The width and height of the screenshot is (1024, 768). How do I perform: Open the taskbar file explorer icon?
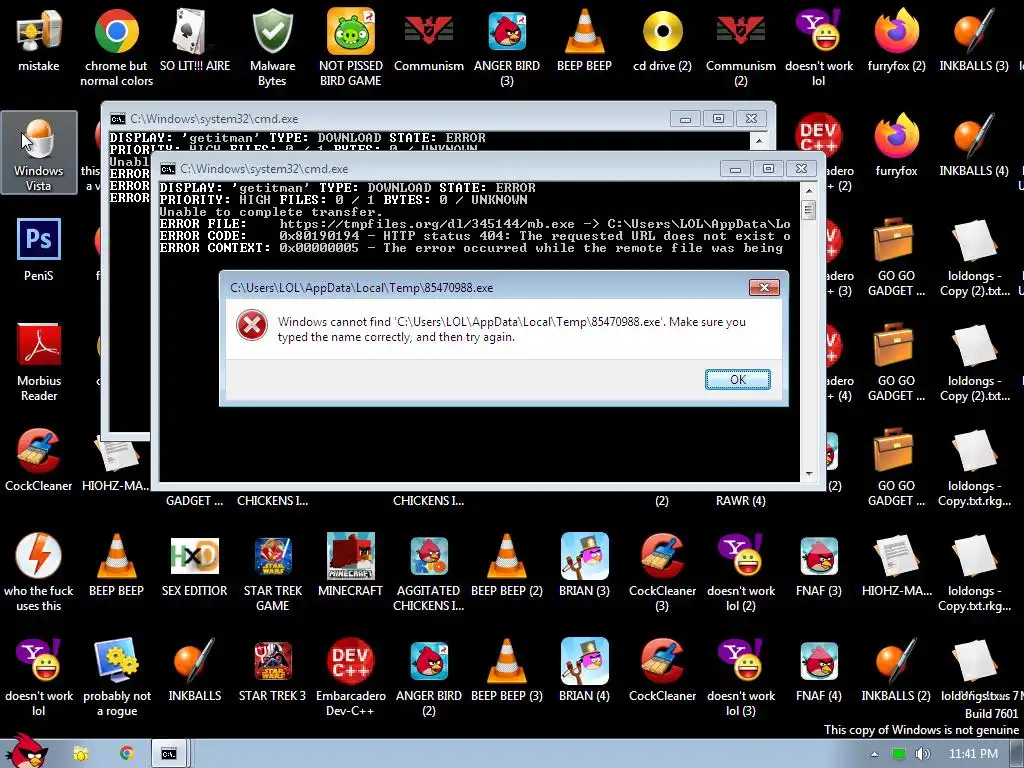(81, 754)
